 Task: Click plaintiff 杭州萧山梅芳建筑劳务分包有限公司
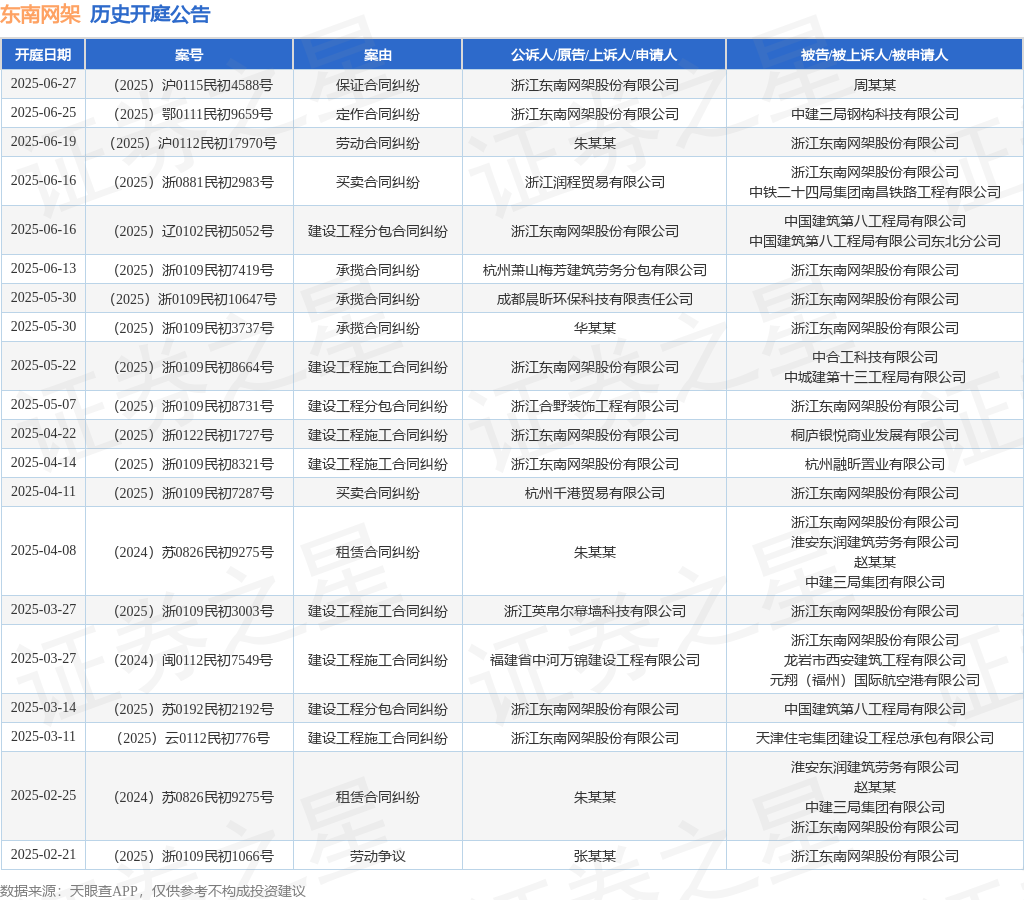594,270
